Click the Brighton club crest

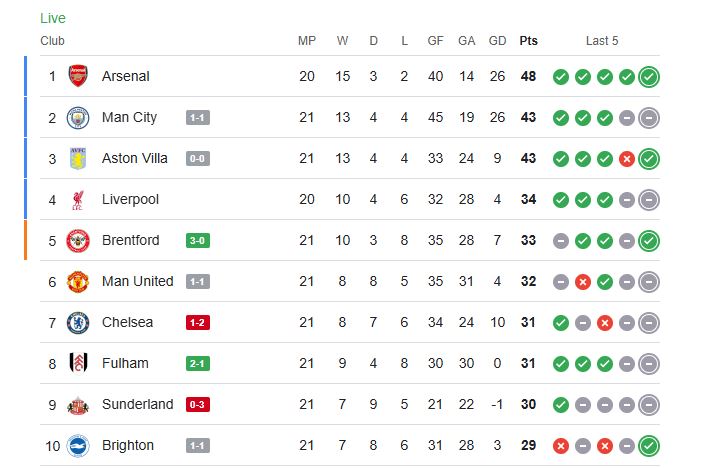coord(78,445)
